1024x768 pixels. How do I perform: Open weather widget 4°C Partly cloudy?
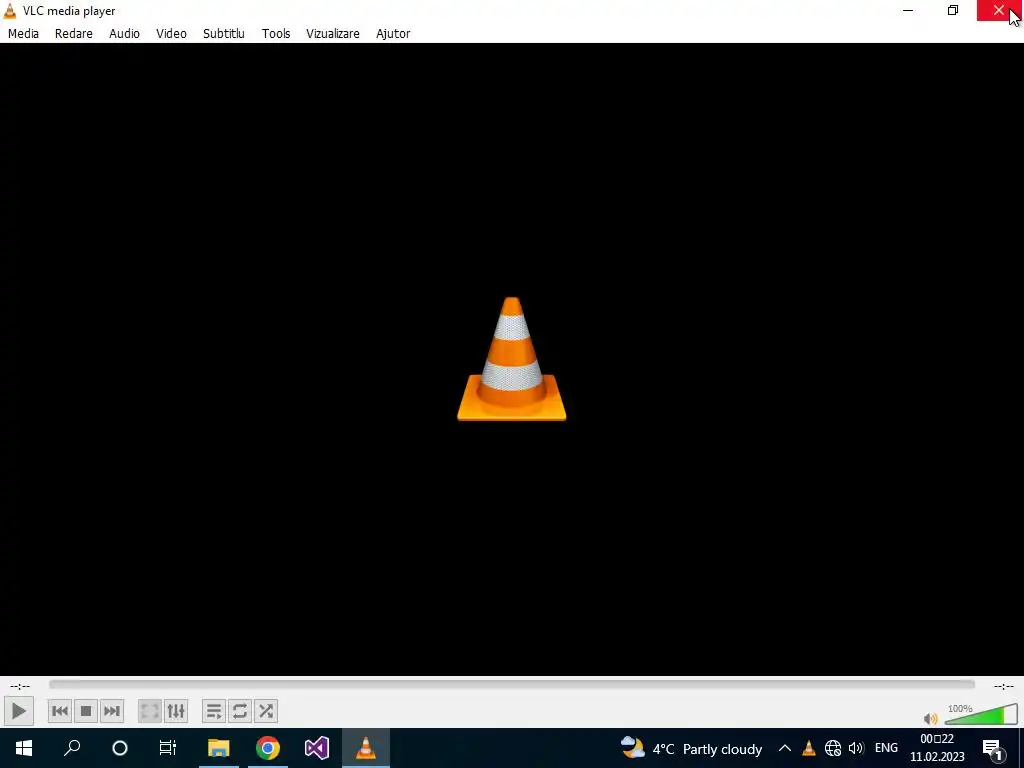(x=691, y=748)
